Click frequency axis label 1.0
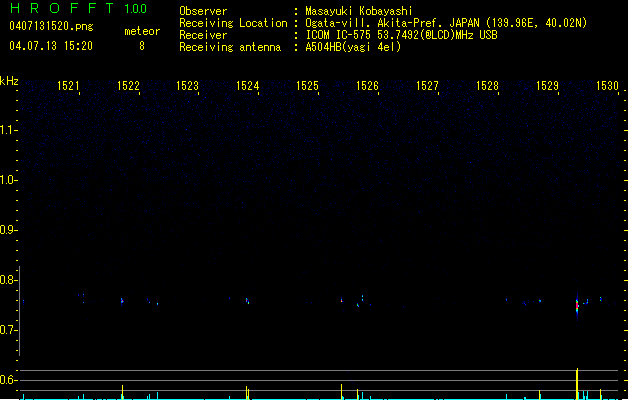 pyautogui.click(x=8, y=180)
